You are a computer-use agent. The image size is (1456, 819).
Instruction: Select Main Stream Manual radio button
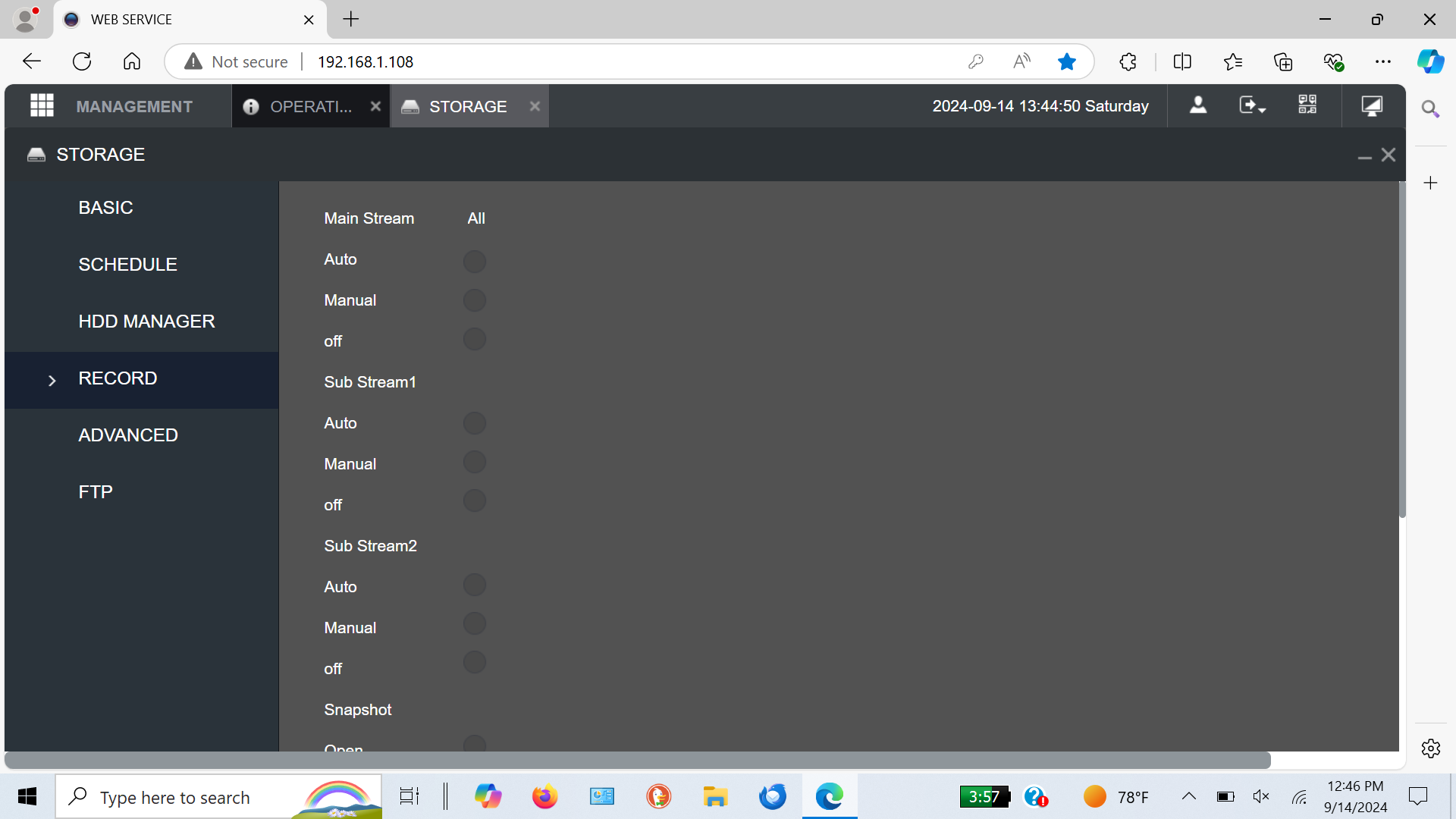475,300
